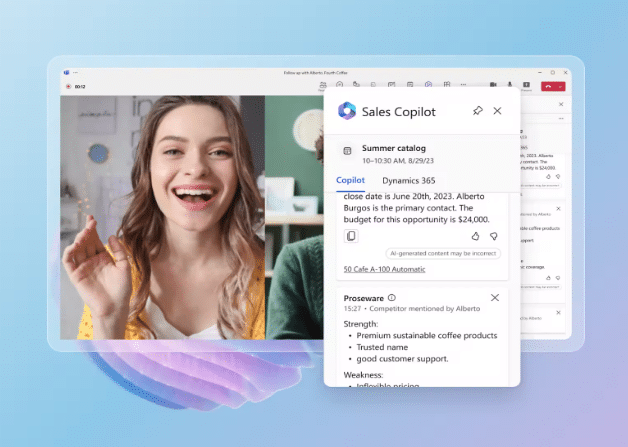Image resolution: width=628 pixels, height=447 pixels.
Task: Show info about Proseware competitor
Action: 392,298
